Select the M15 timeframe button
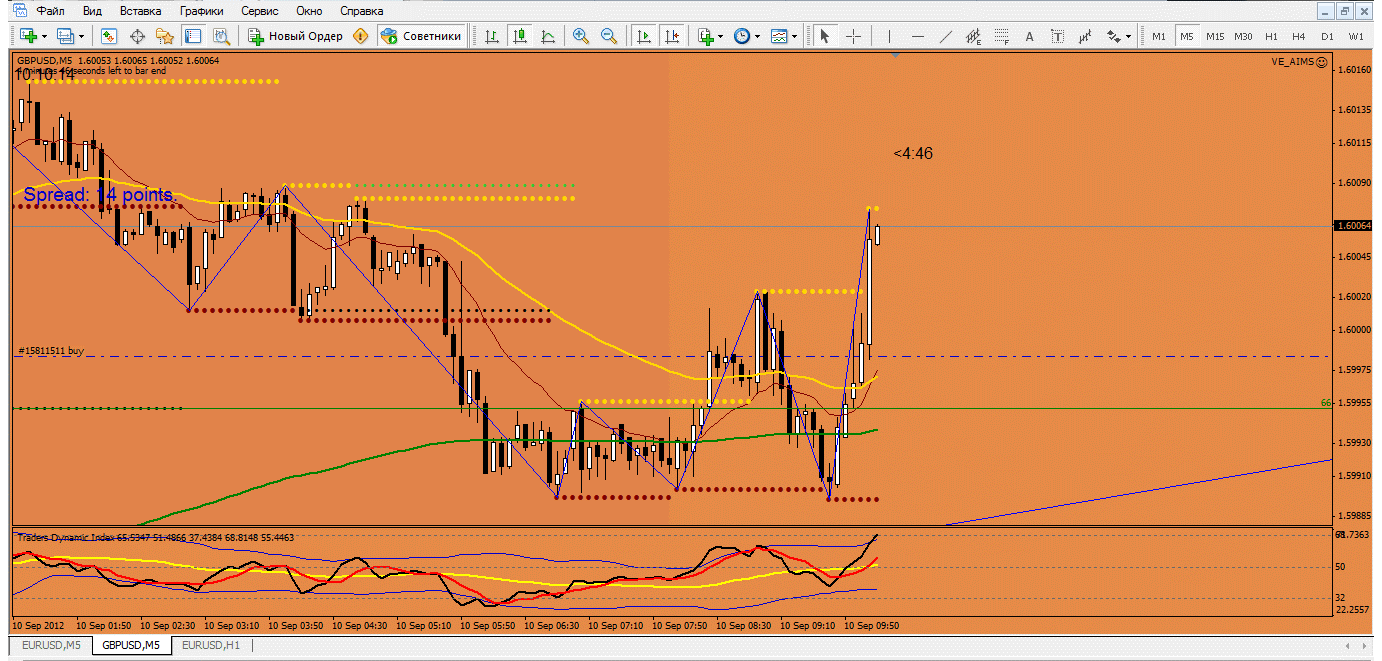Image resolution: width=1382 pixels, height=661 pixels. pyautogui.click(x=1215, y=36)
